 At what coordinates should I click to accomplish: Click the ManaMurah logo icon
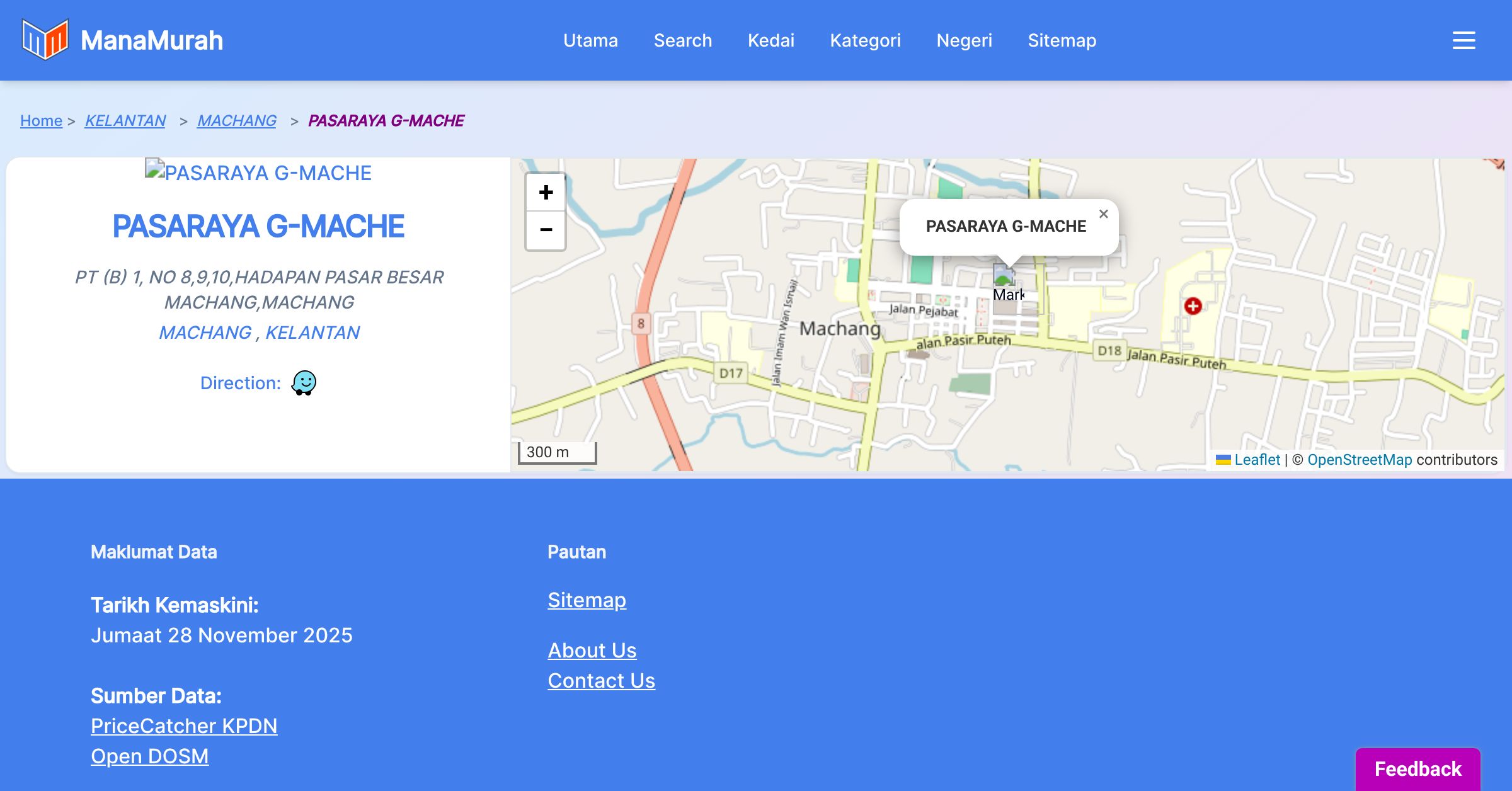tap(45, 40)
